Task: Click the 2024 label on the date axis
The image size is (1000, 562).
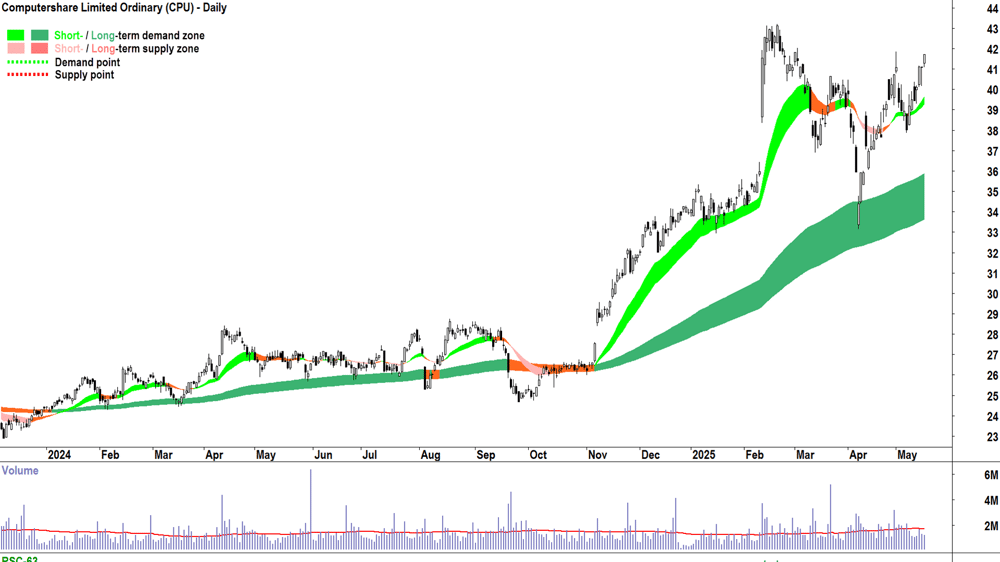Action: tap(59, 455)
